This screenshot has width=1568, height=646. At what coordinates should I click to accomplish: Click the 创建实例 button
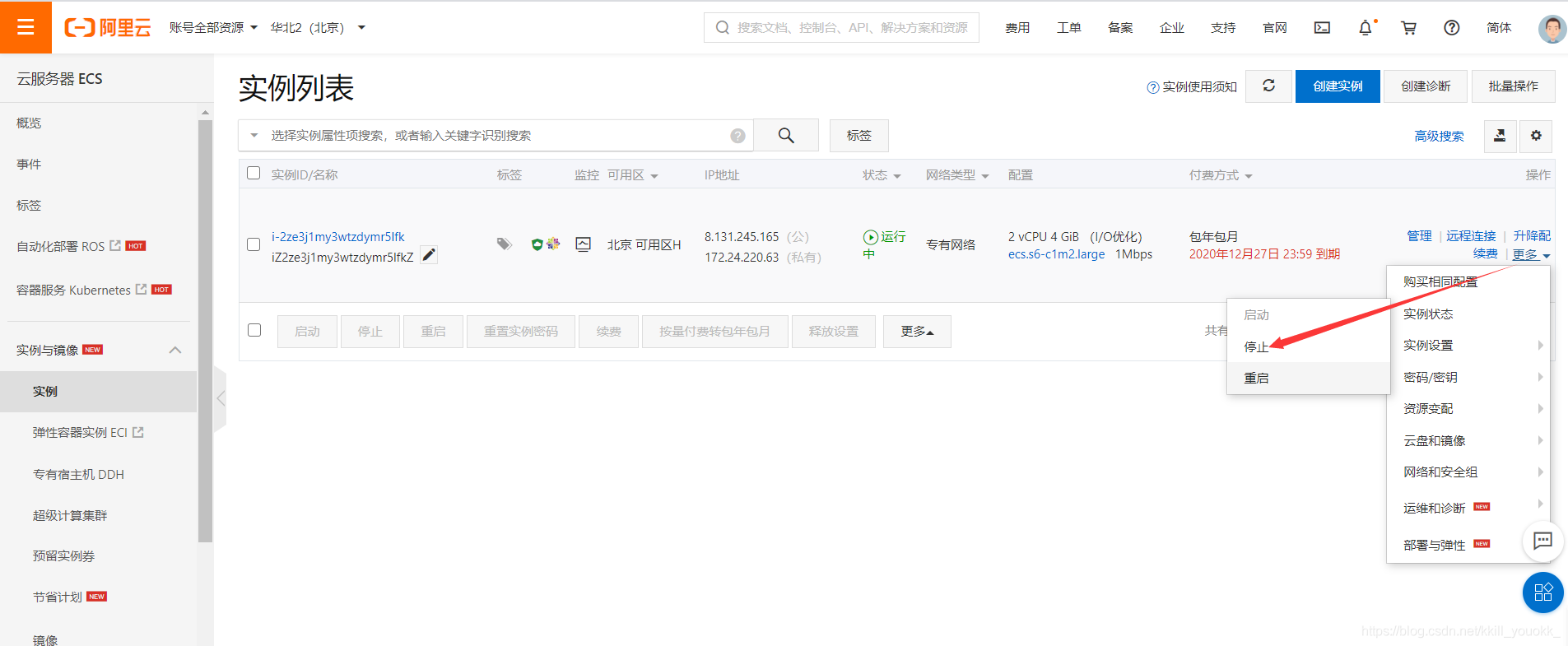tap(1338, 86)
